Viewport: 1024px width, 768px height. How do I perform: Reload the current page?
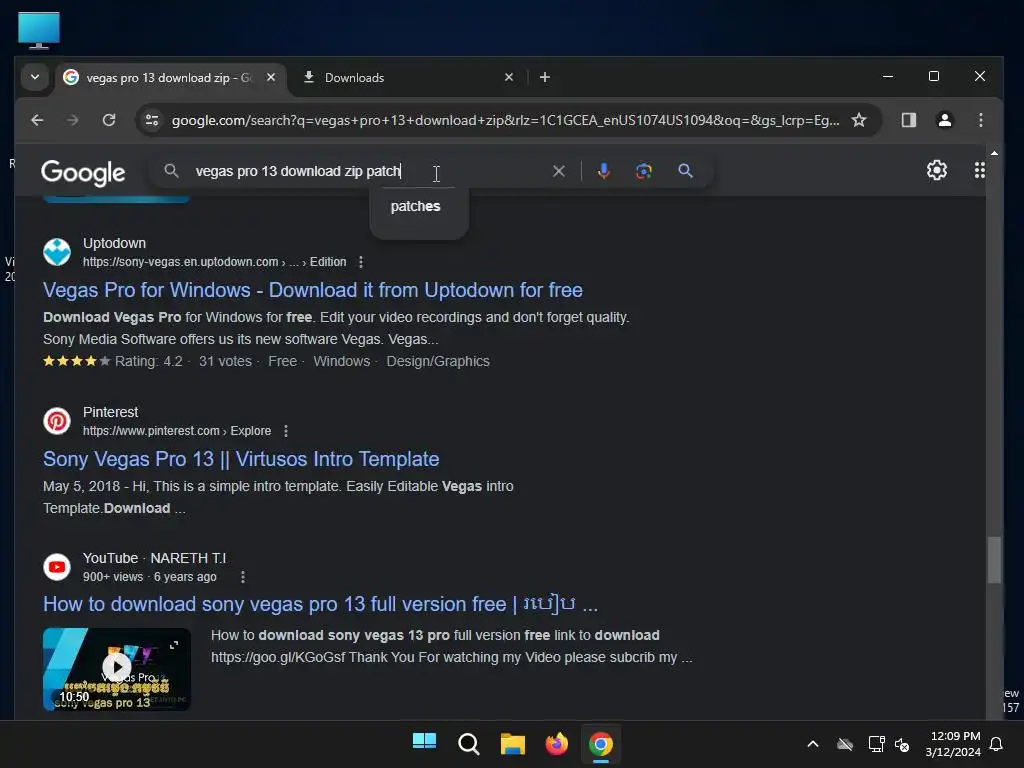tap(109, 120)
